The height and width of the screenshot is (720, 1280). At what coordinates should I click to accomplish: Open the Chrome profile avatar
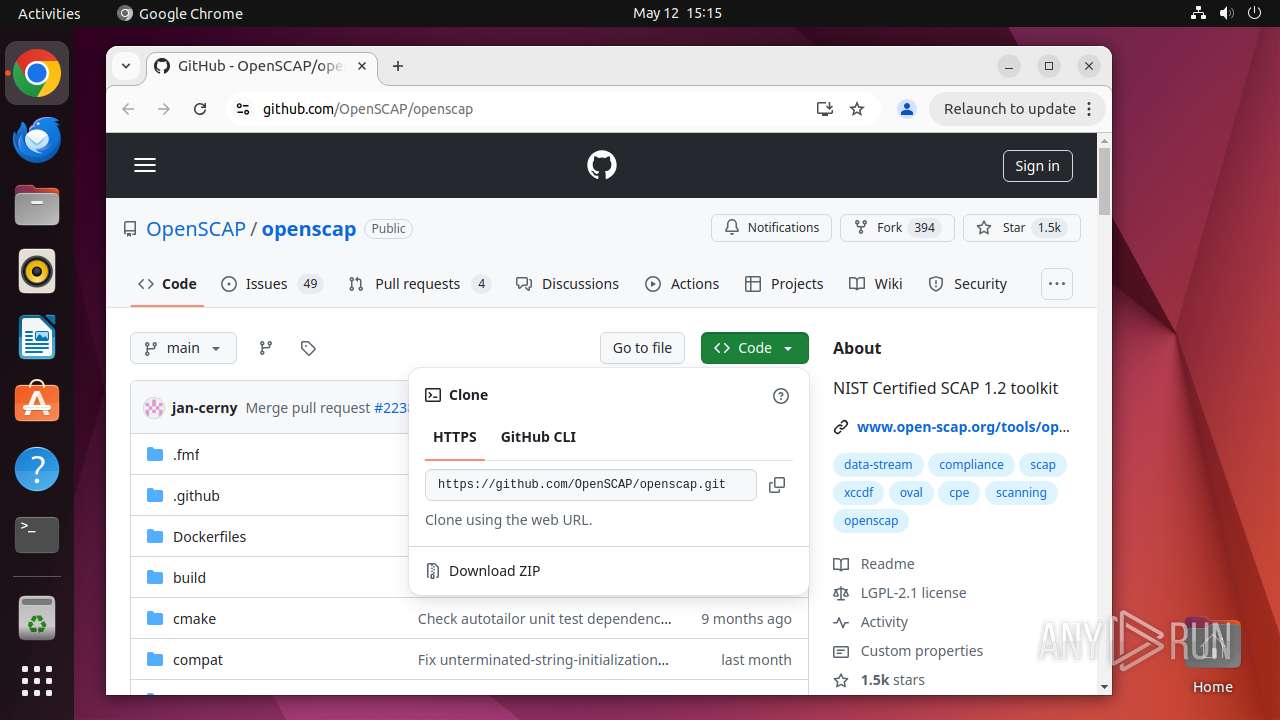[x=907, y=109]
